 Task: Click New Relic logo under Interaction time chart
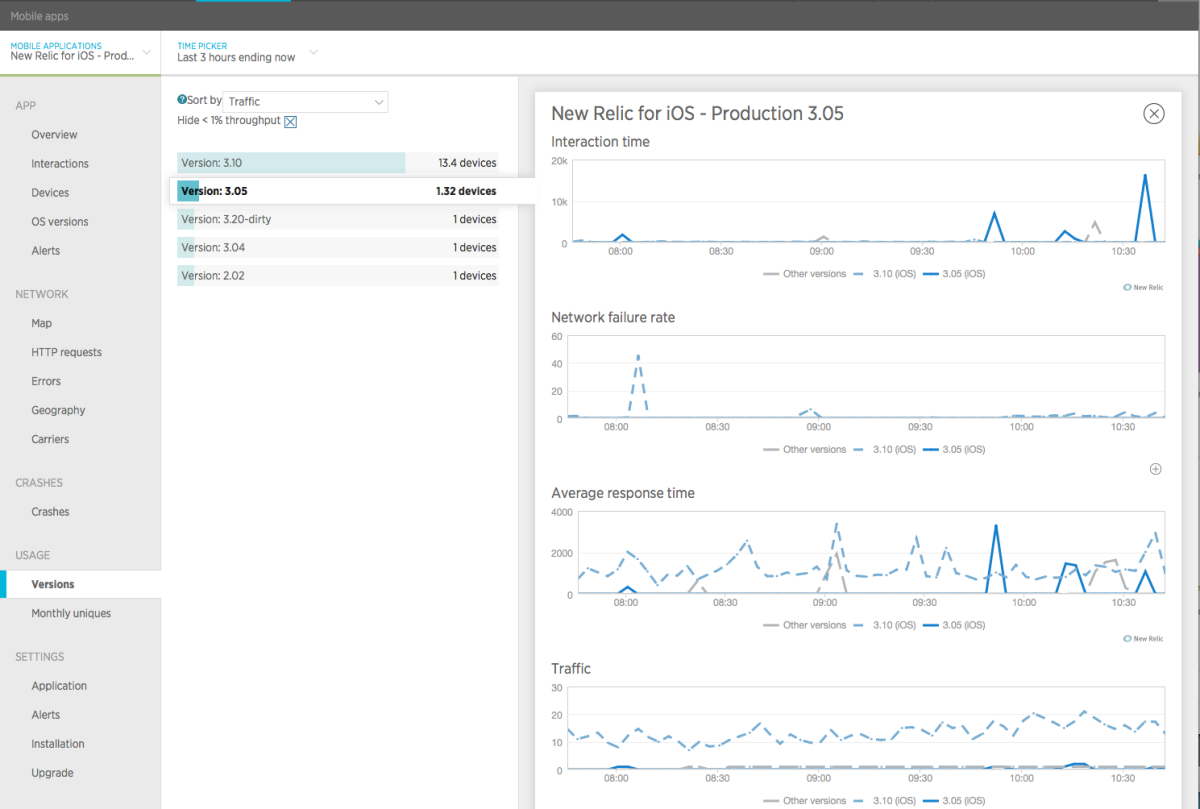point(1143,287)
